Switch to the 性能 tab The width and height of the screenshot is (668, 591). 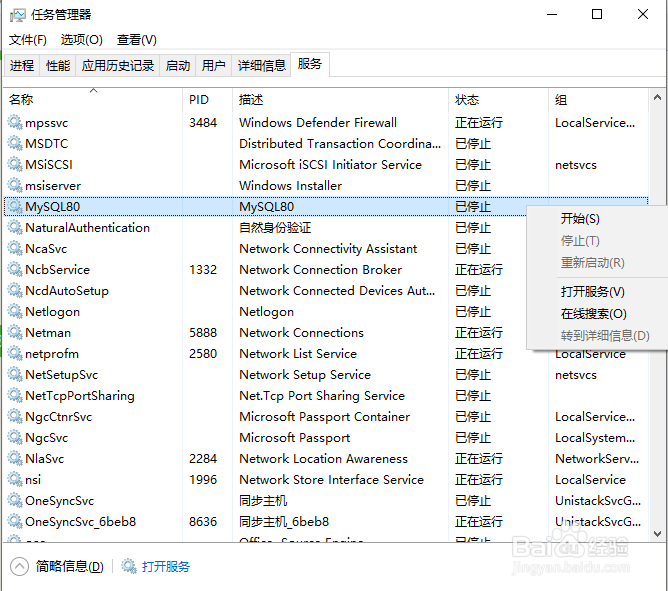click(58, 66)
